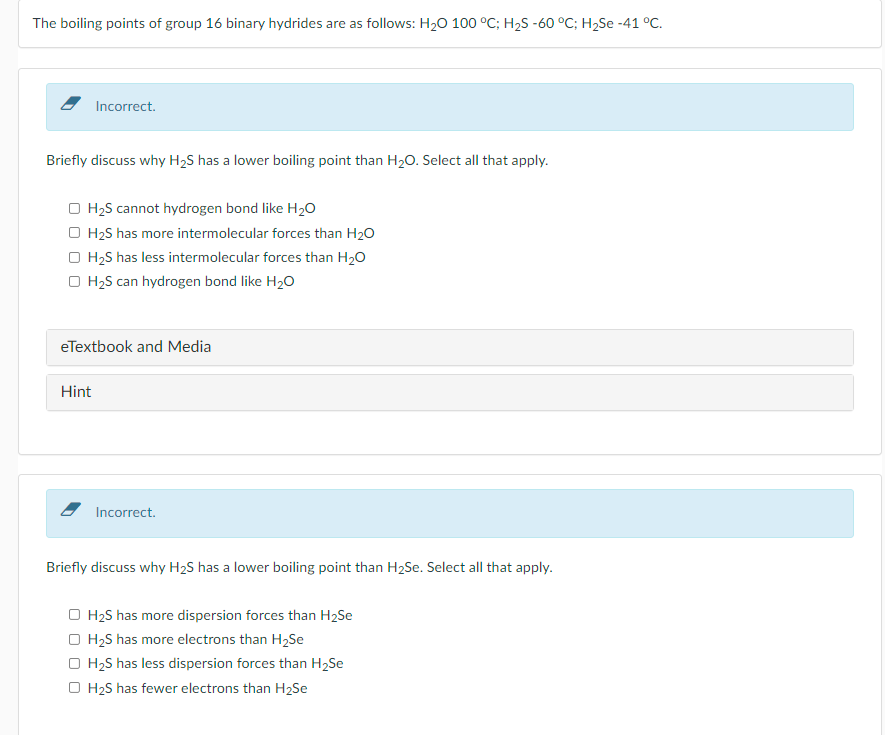Check "H2S cannot hydrogen bond like H2O"
The height and width of the screenshot is (735, 885).
tap(74, 208)
